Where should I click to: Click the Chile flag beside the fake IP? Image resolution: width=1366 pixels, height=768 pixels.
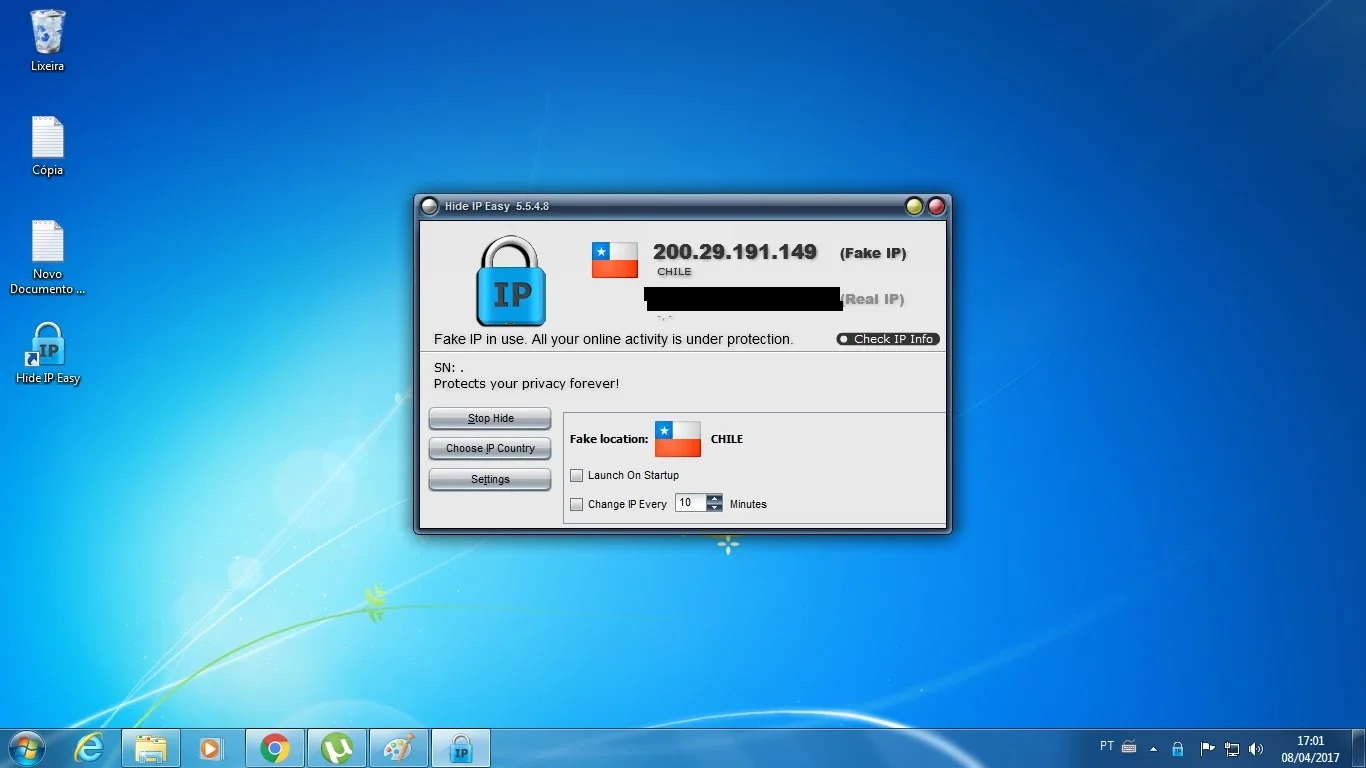pyautogui.click(x=614, y=259)
